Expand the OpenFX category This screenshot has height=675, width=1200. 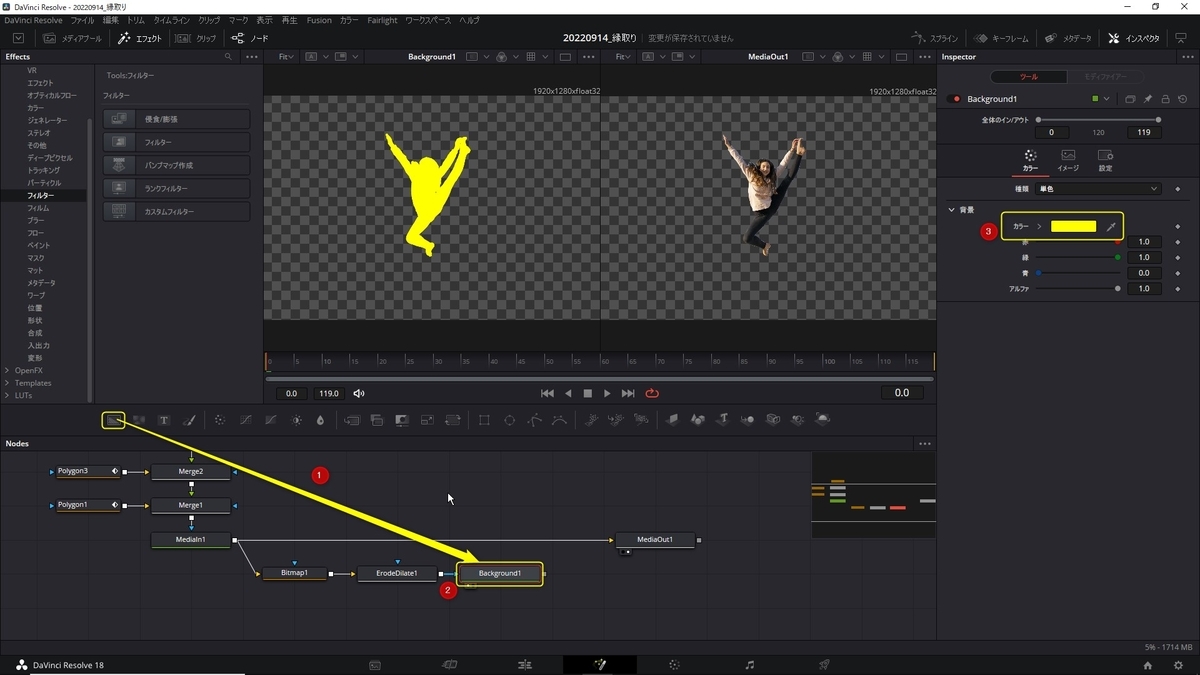[7, 370]
